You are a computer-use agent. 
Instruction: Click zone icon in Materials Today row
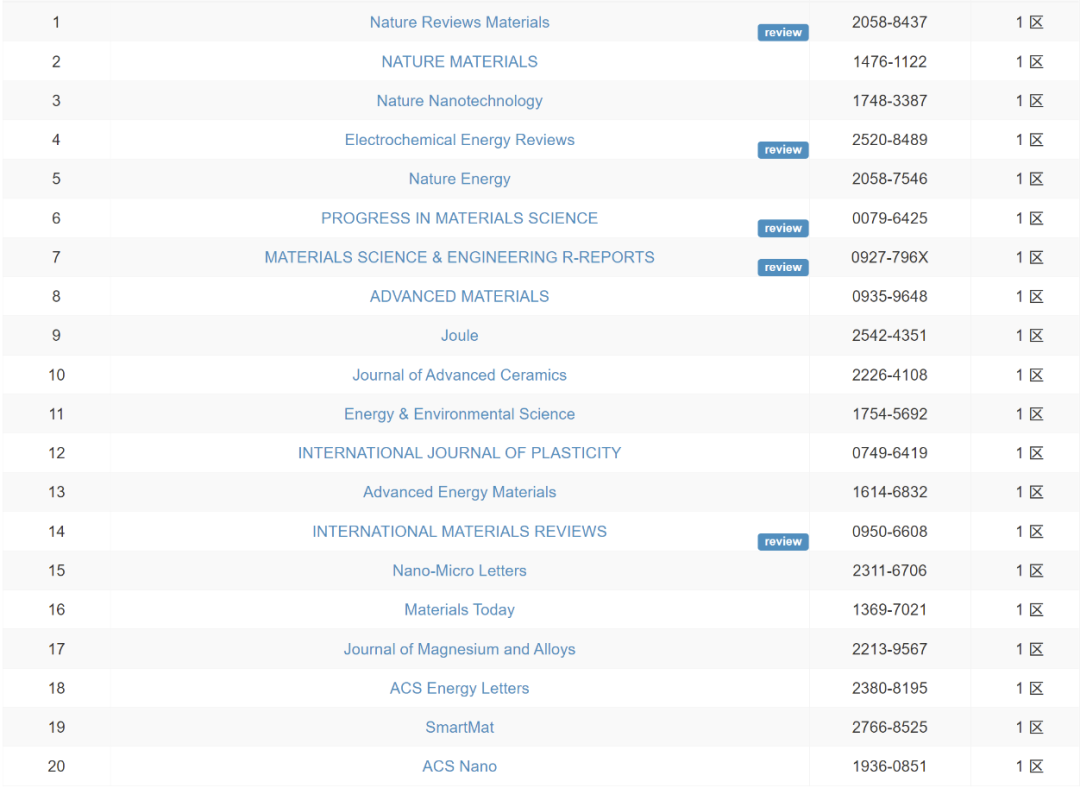(1037, 610)
